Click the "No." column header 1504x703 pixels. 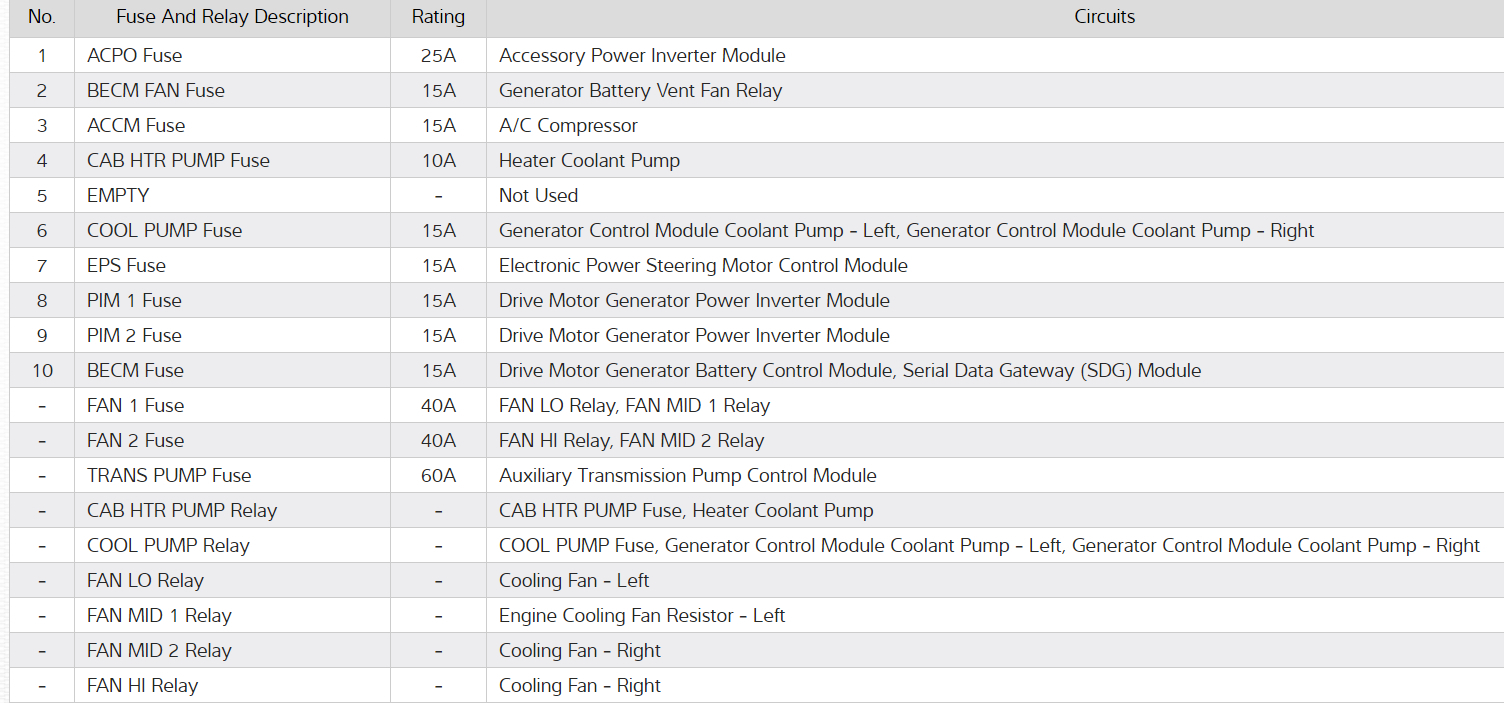point(42,17)
